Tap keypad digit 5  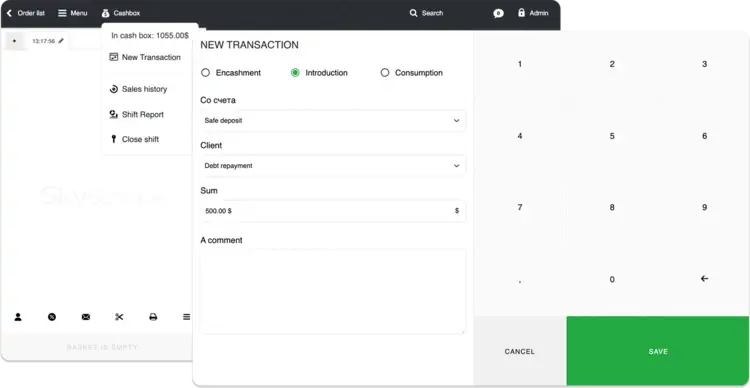pyautogui.click(x=612, y=136)
